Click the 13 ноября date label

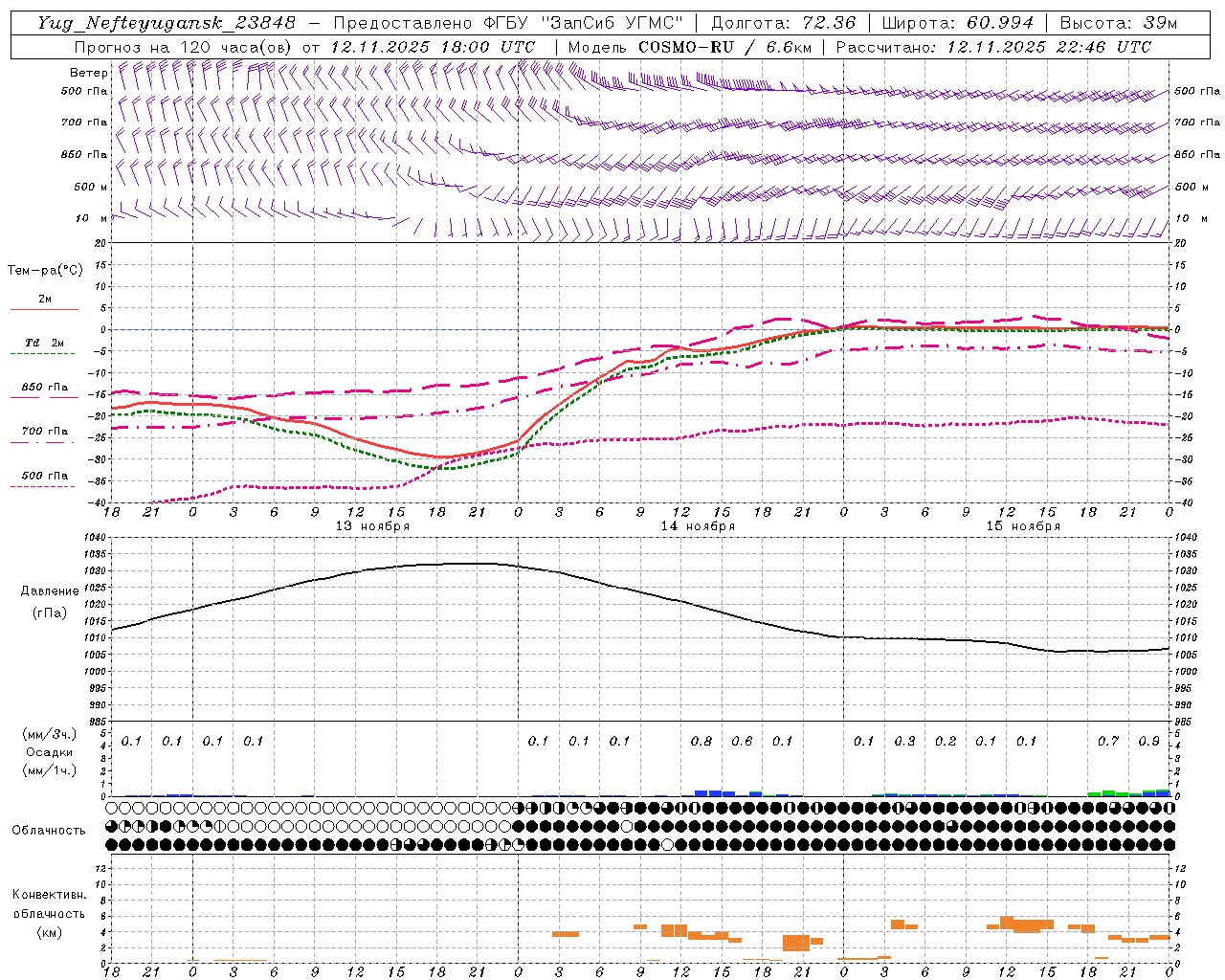(372, 526)
